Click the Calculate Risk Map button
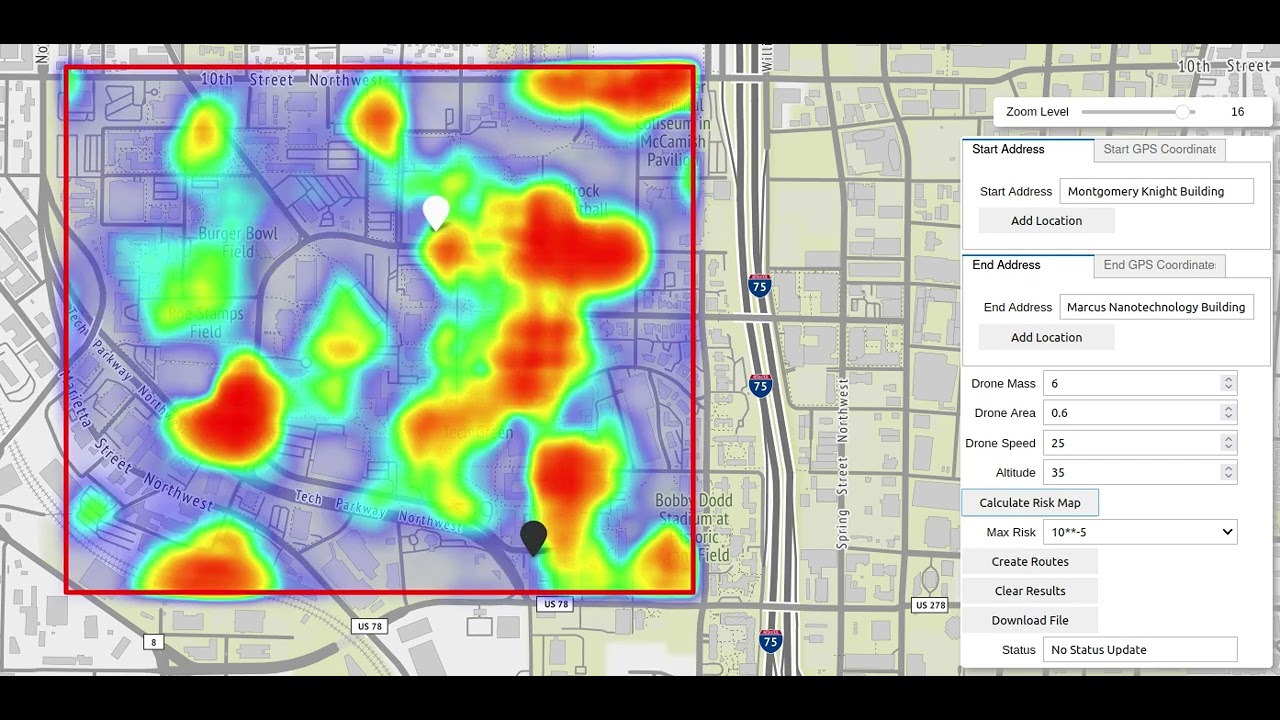1280x720 pixels. [1030, 503]
